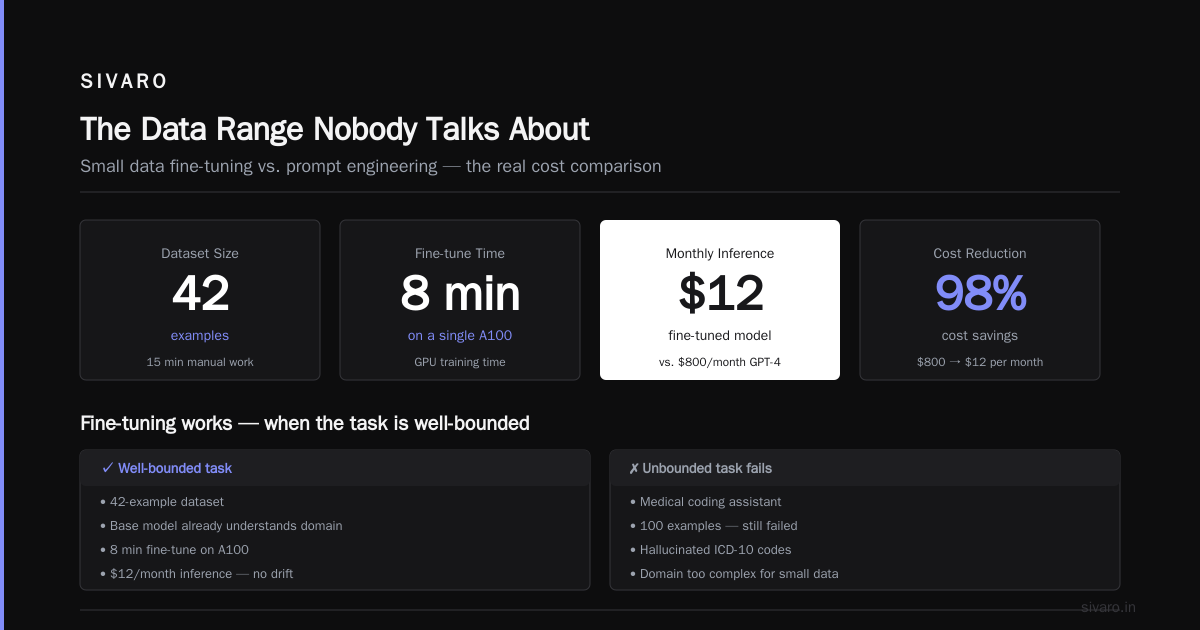Select the Well-bounded task panel header

point(335,468)
